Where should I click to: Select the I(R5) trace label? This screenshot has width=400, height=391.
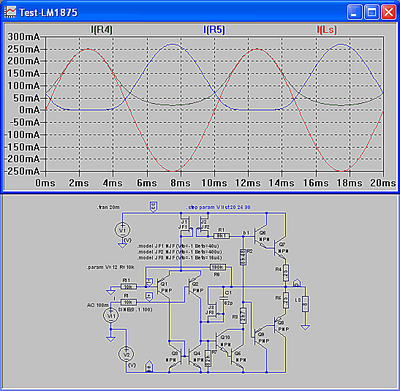tap(214, 30)
